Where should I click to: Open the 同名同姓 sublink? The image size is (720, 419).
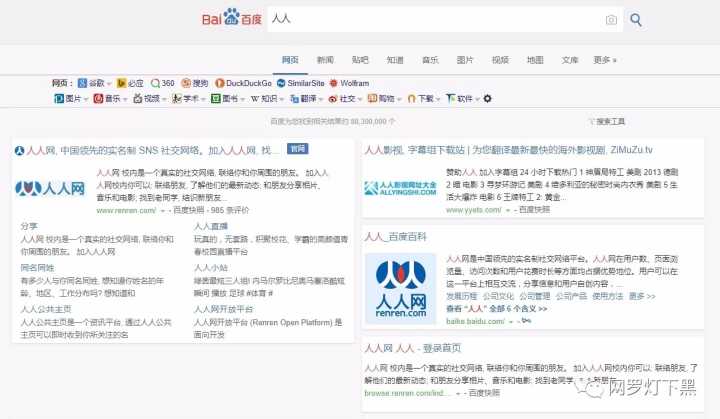[37, 267]
